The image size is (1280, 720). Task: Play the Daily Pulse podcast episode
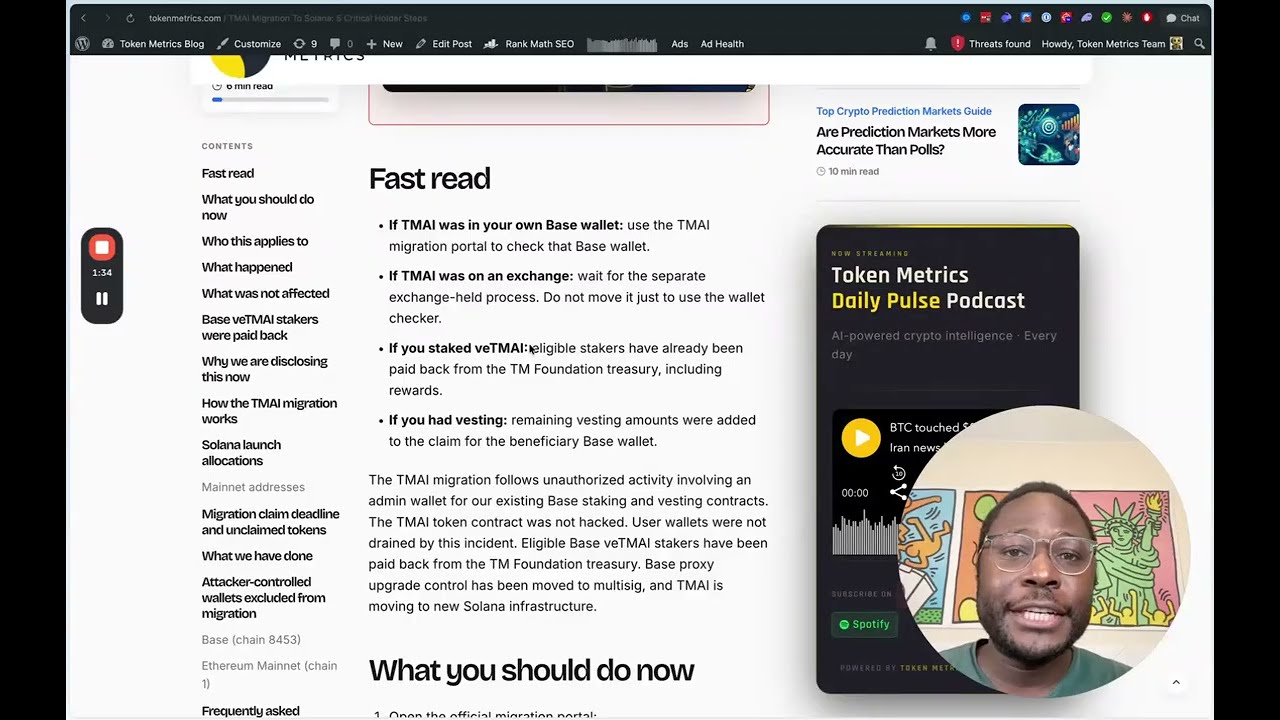[861, 437]
